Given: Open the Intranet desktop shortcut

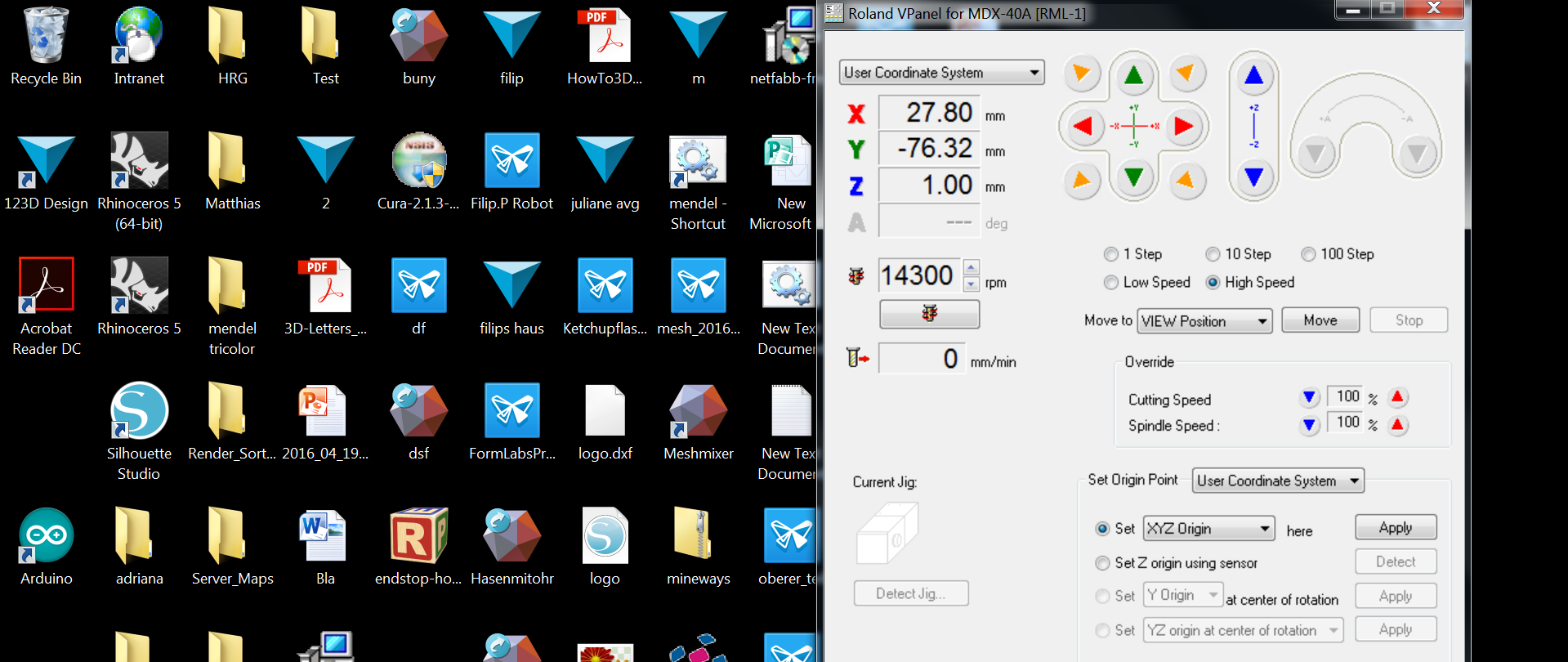Looking at the screenshot, I should pos(139,47).
